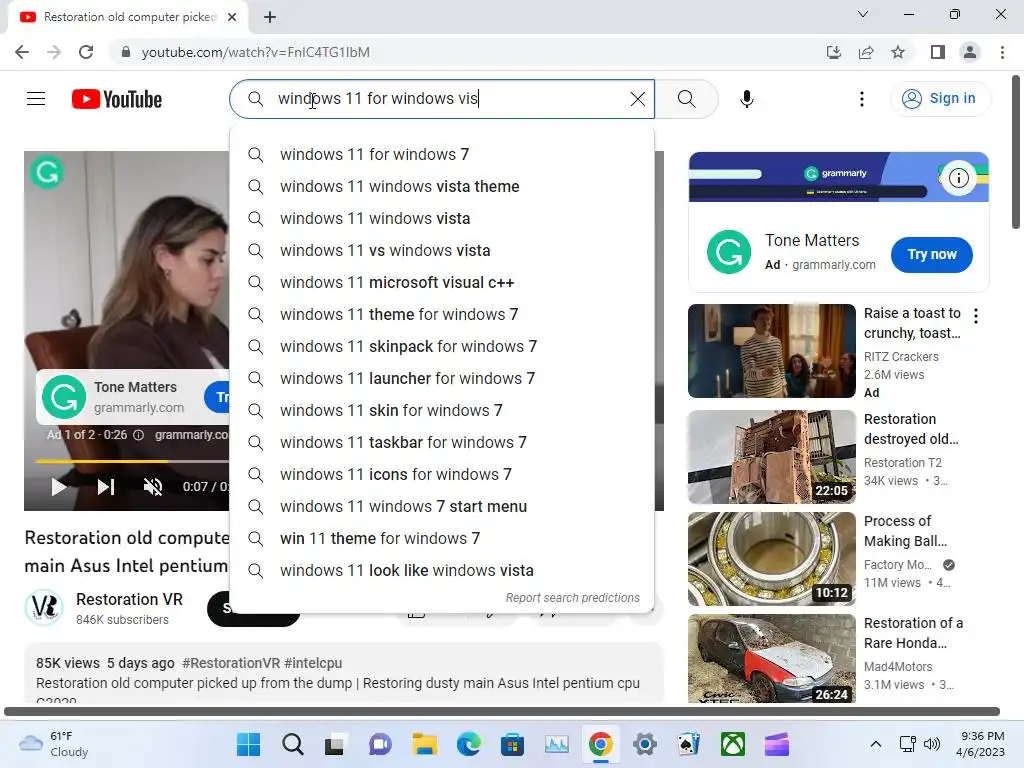This screenshot has width=1024, height=768.
Task: Close the Restoration old computer tab
Action: pos(232,17)
